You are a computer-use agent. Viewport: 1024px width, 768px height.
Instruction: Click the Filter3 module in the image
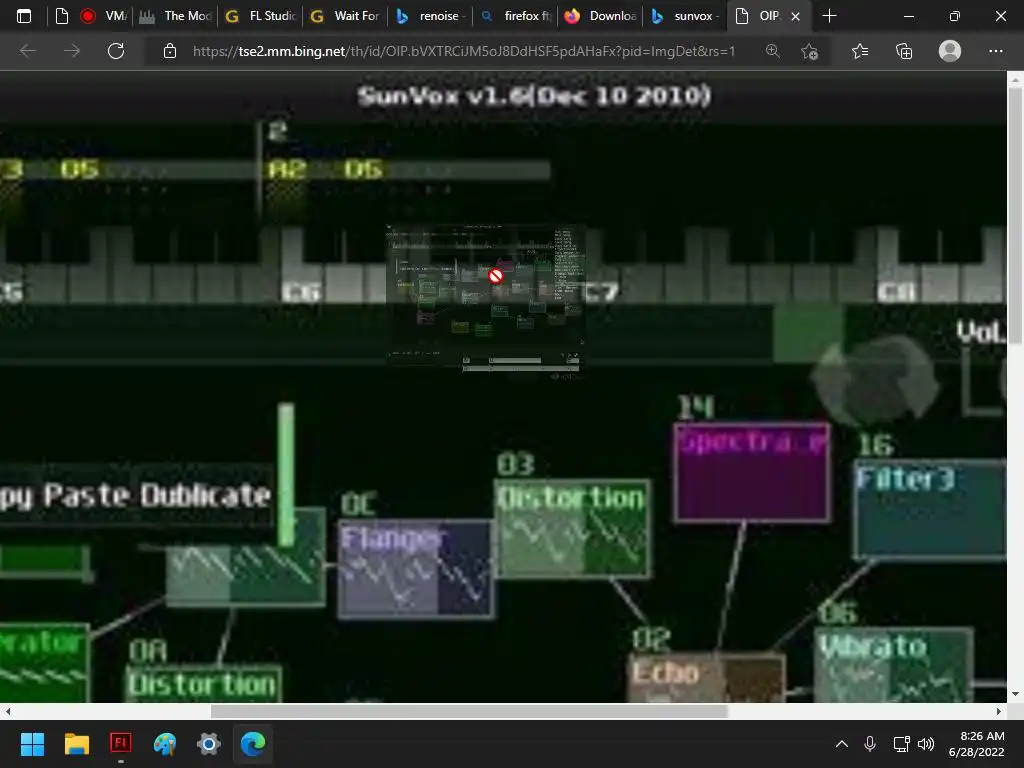(x=929, y=509)
